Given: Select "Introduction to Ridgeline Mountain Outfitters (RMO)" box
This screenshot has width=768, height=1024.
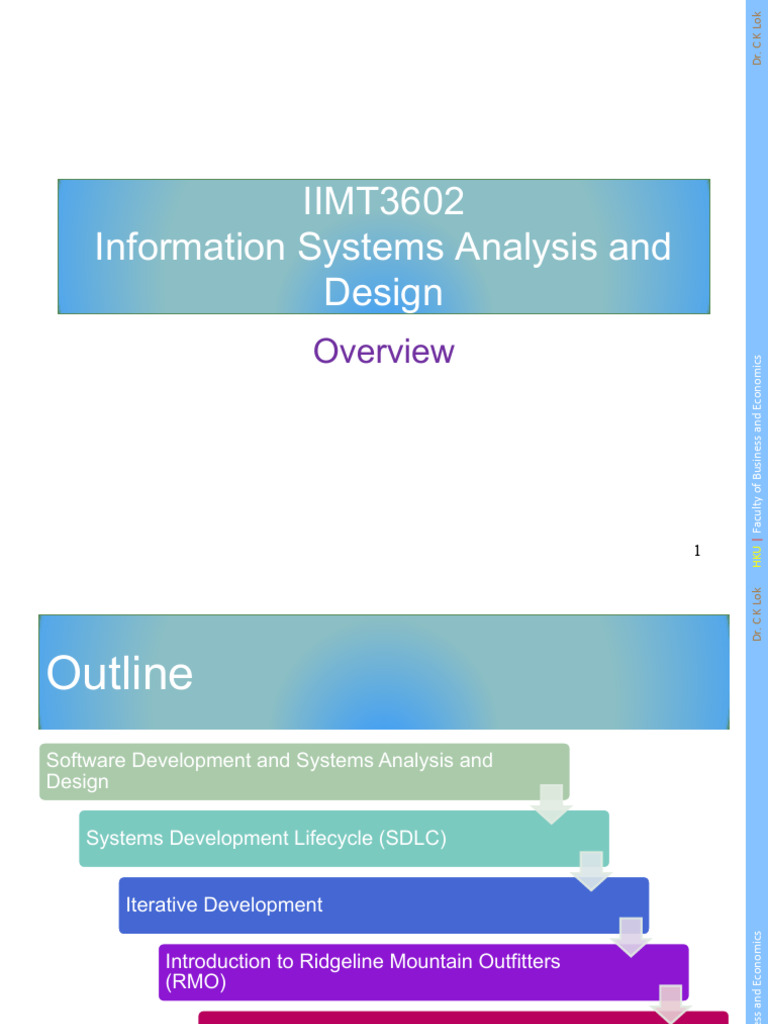Looking at the screenshot, I should pyautogui.click(x=424, y=972).
